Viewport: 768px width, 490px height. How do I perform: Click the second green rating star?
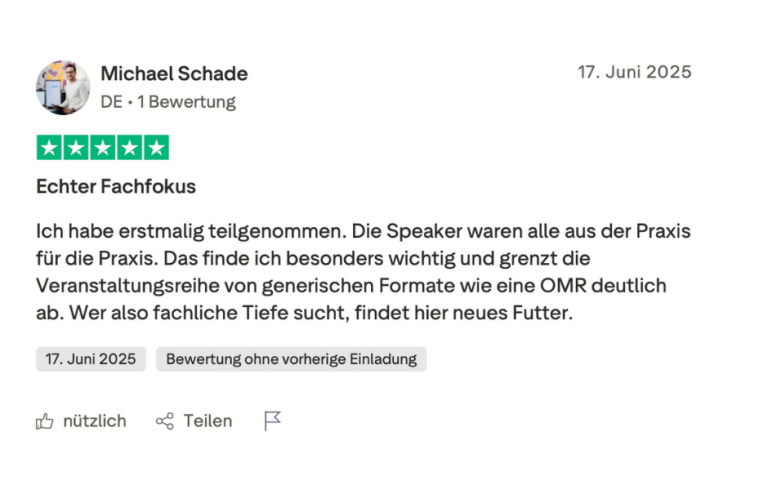point(76,148)
